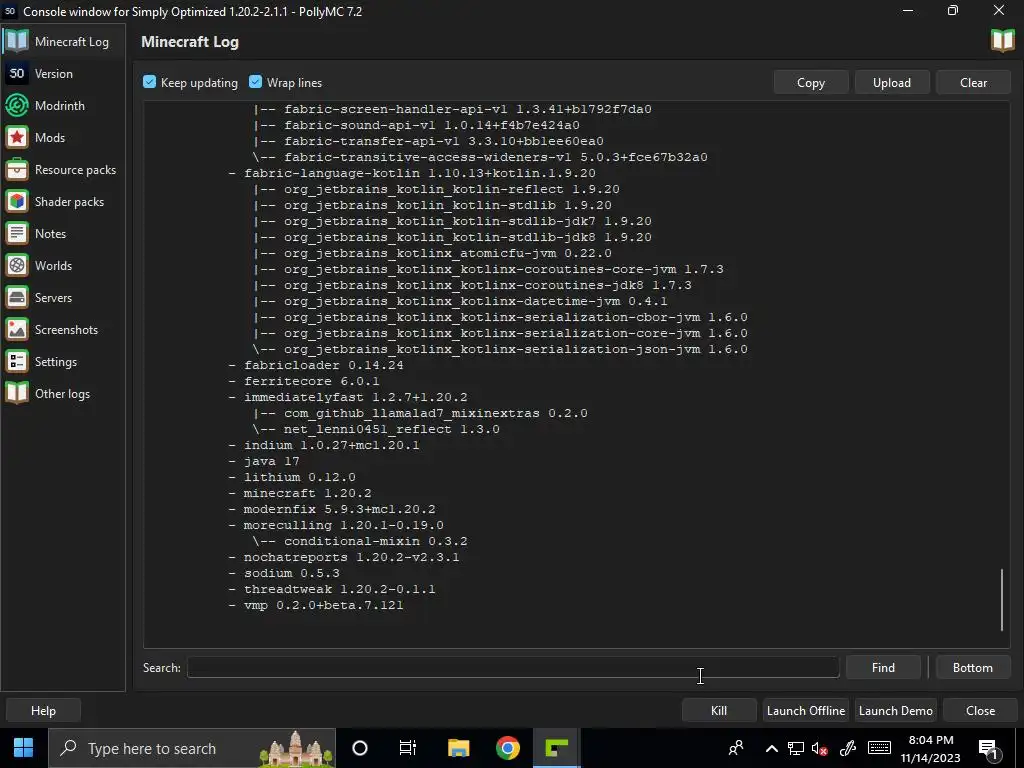Image resolution: width=1024 pixels, height=768 pixels.
Task: Open the Worlds globe icon
Action: tap(17, 265)
